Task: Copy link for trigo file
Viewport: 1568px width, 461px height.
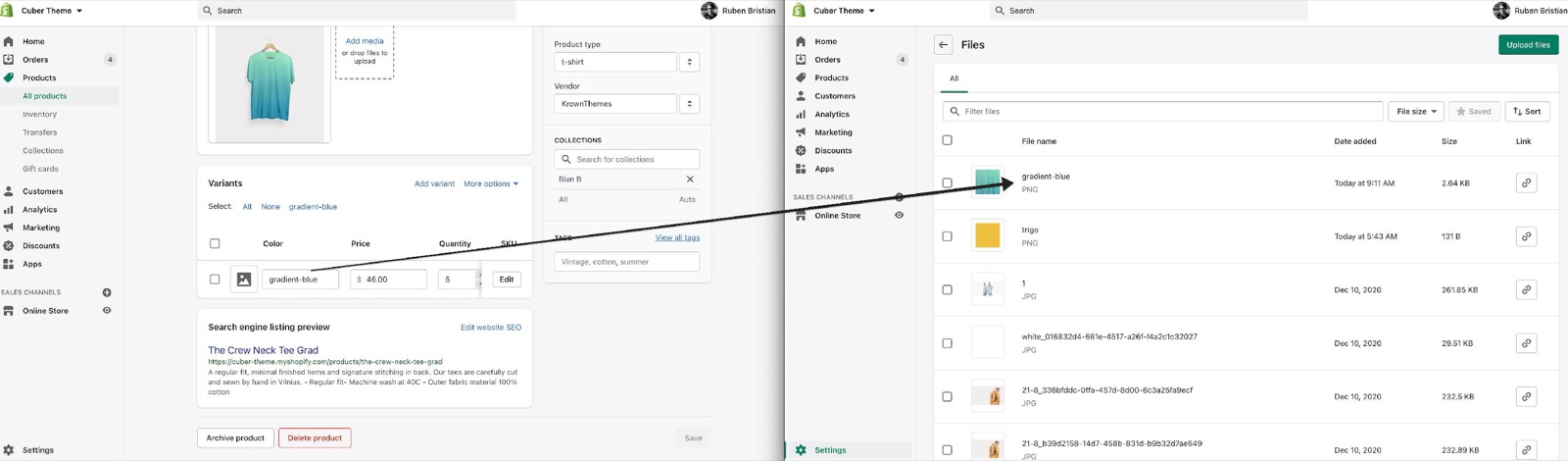Action: click(1526, 236)
